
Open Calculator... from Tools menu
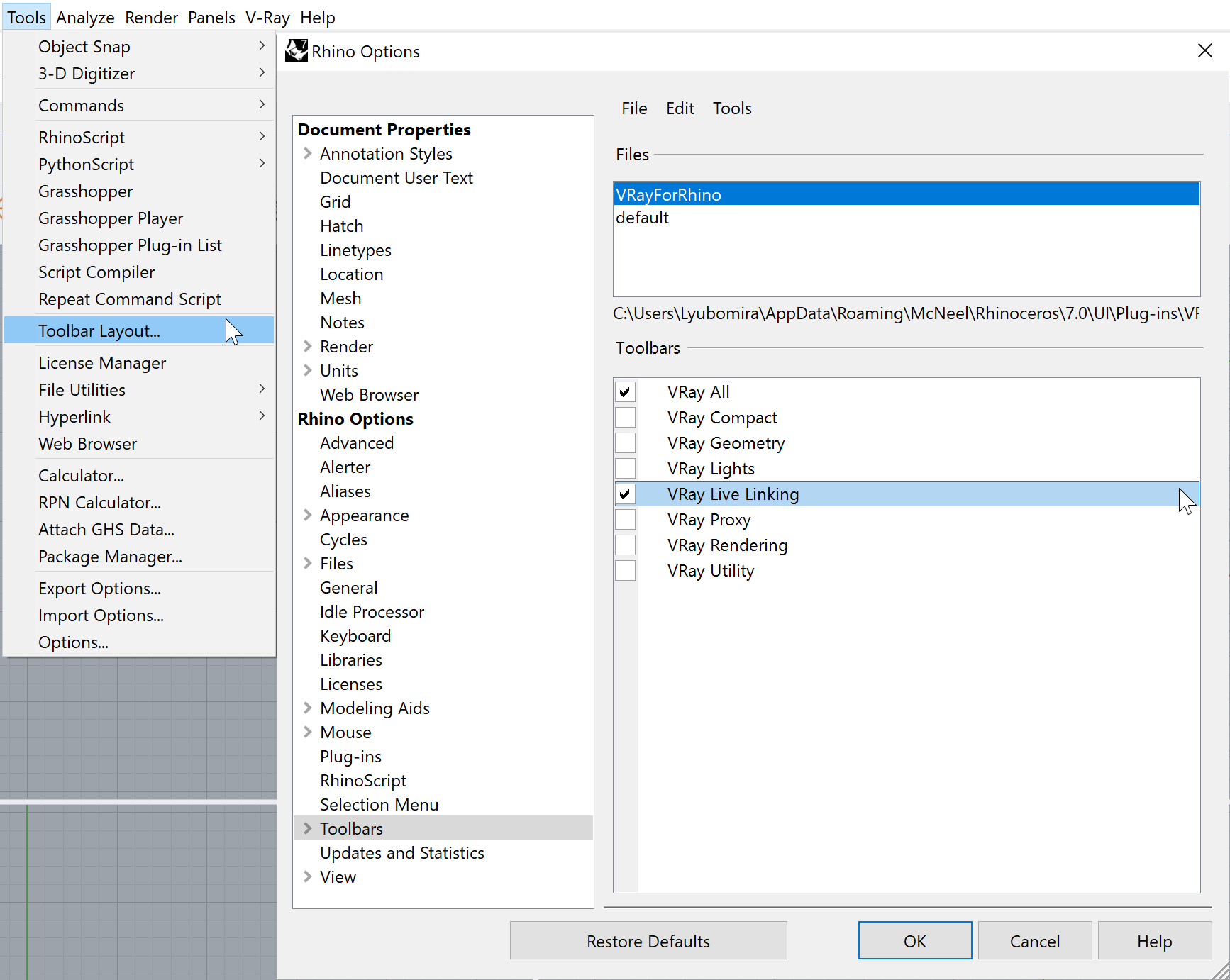click(x=139, y=476)
